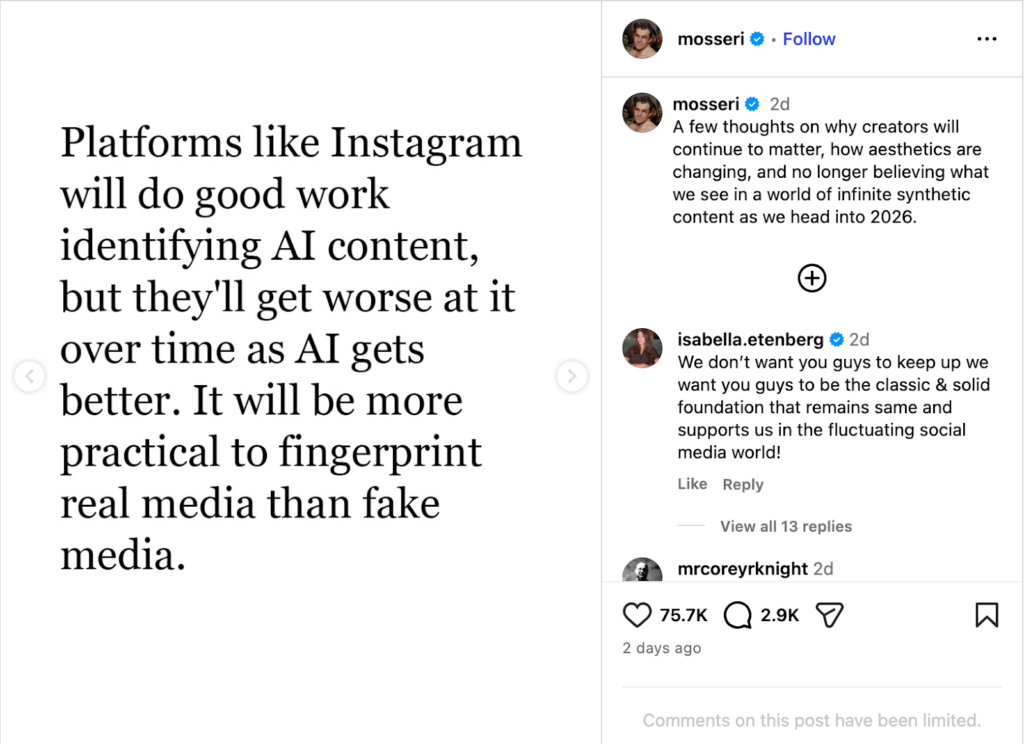Open the three-dot more options menu
This screenshot has height=744, width=1024.
986,39
